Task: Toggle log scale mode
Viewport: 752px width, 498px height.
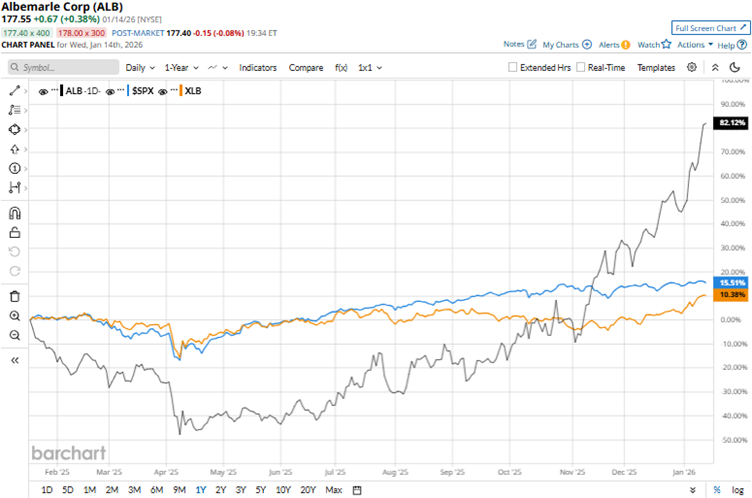Action: 738,490
